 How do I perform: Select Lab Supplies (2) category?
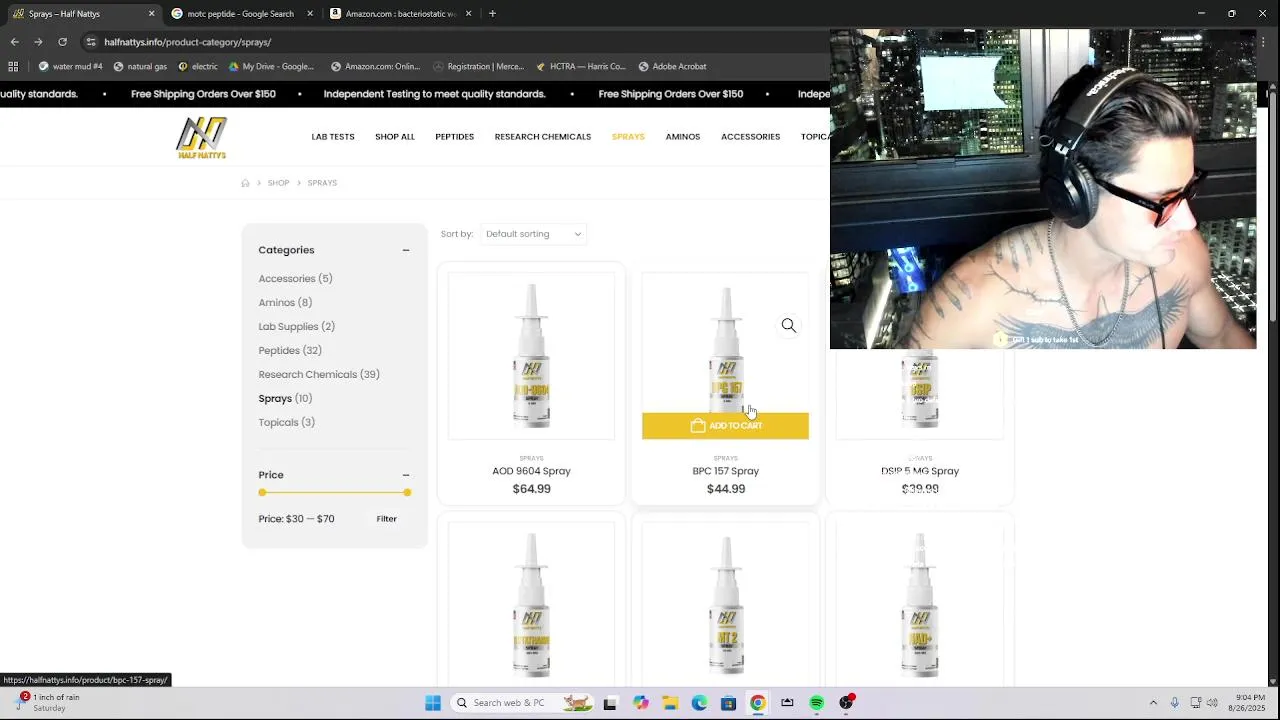[x=297, y=327]
